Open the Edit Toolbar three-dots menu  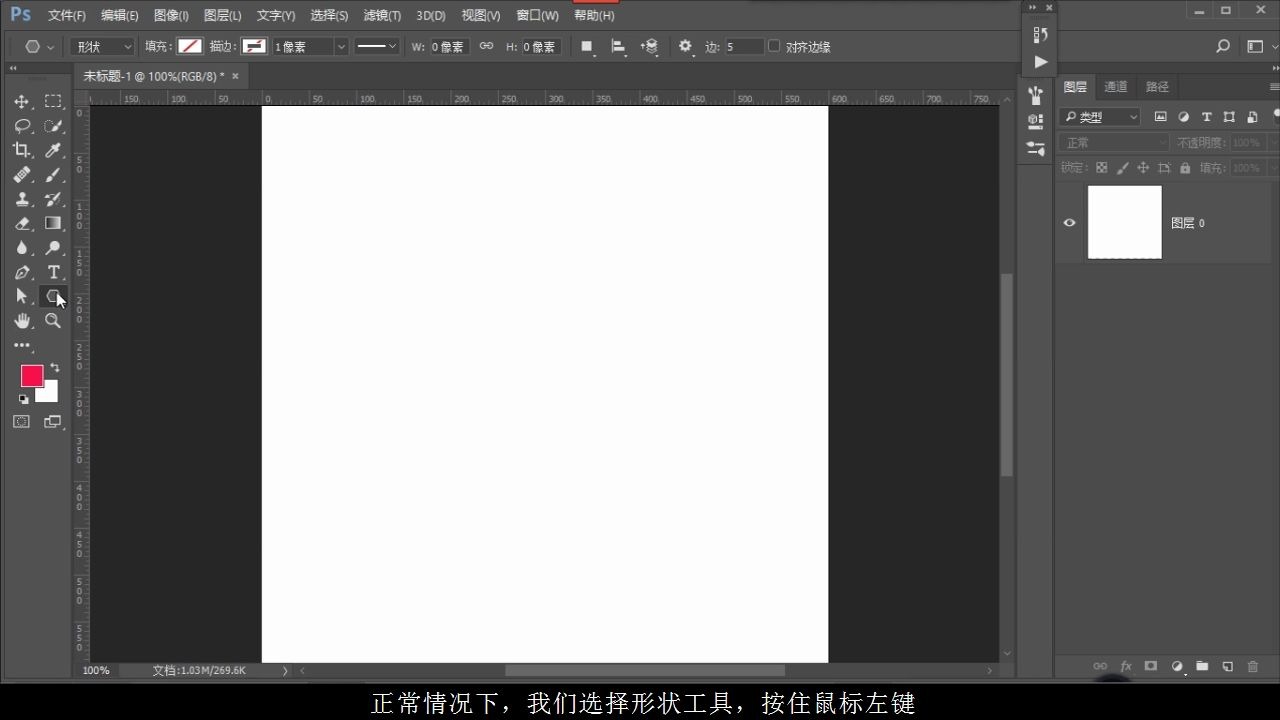21,345
